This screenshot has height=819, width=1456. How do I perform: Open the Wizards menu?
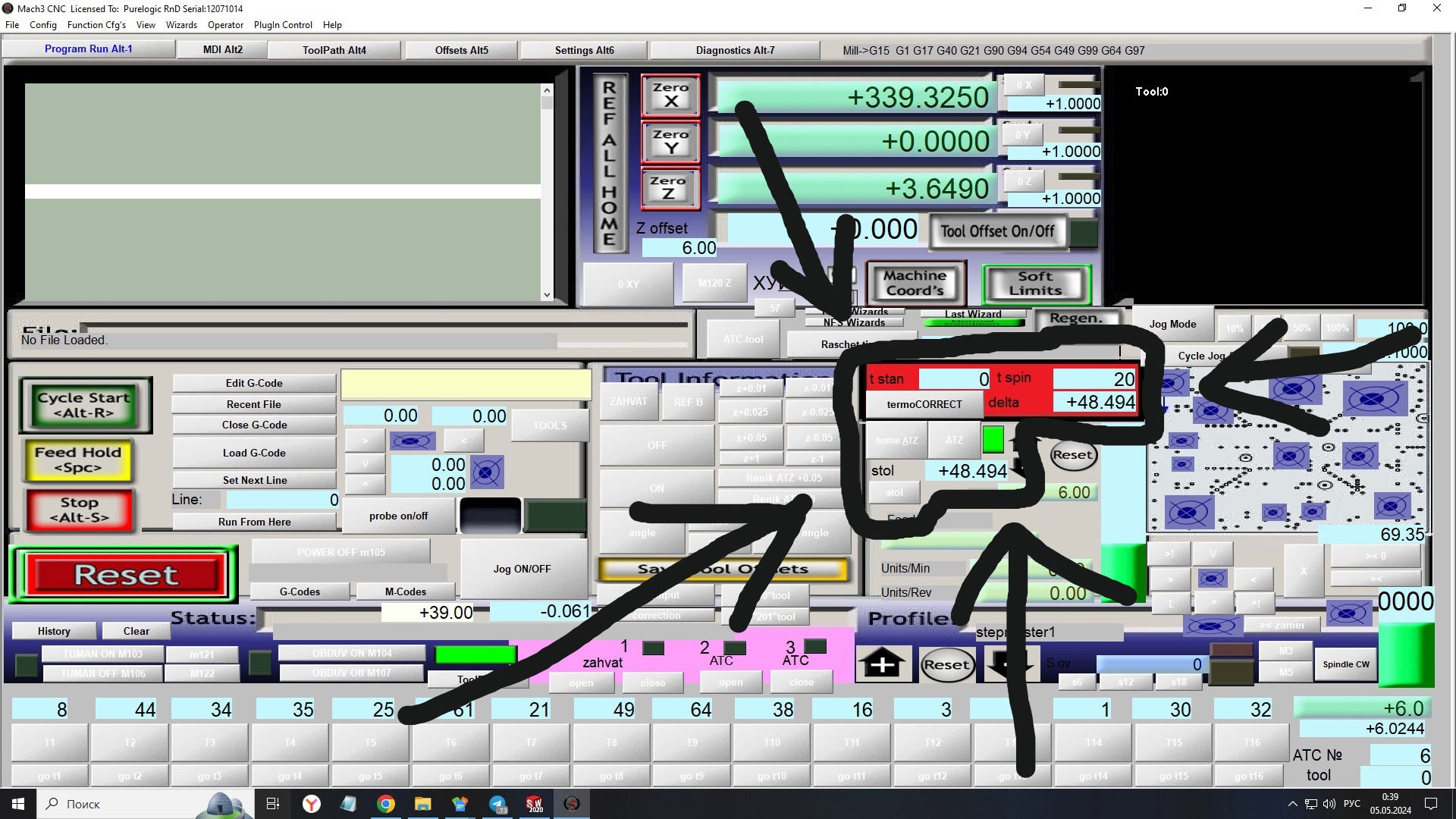[x=181, y=25]
